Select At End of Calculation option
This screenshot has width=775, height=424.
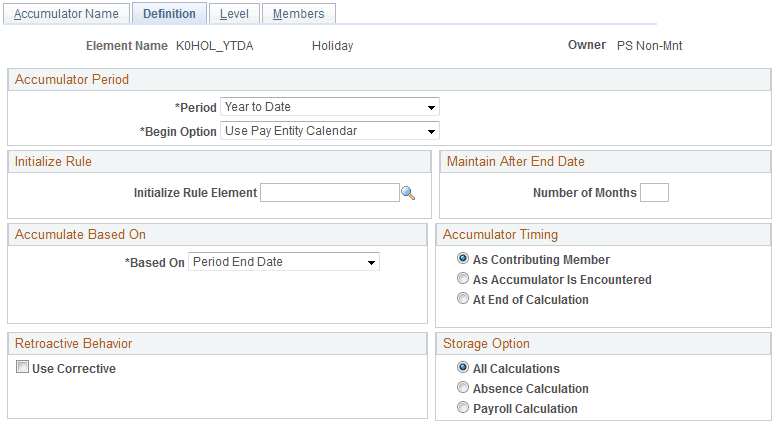pos(462,299)
